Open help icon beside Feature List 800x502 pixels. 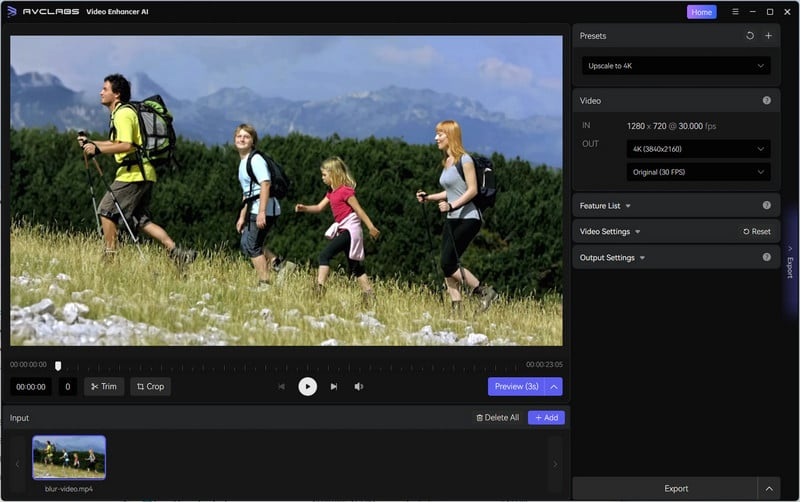click(767, 205)
